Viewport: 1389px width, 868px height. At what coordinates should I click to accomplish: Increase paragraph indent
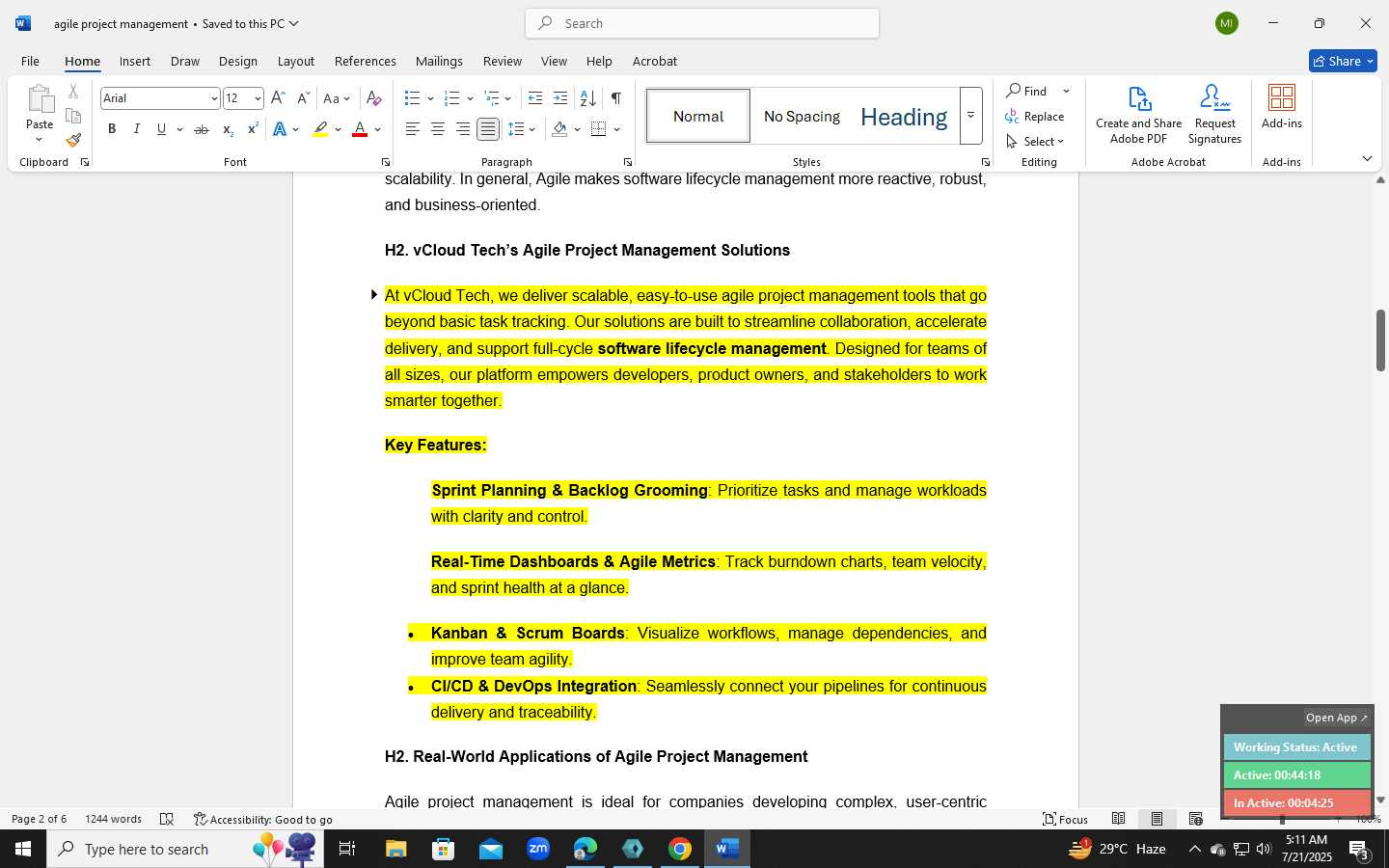[x=560, y=98]
